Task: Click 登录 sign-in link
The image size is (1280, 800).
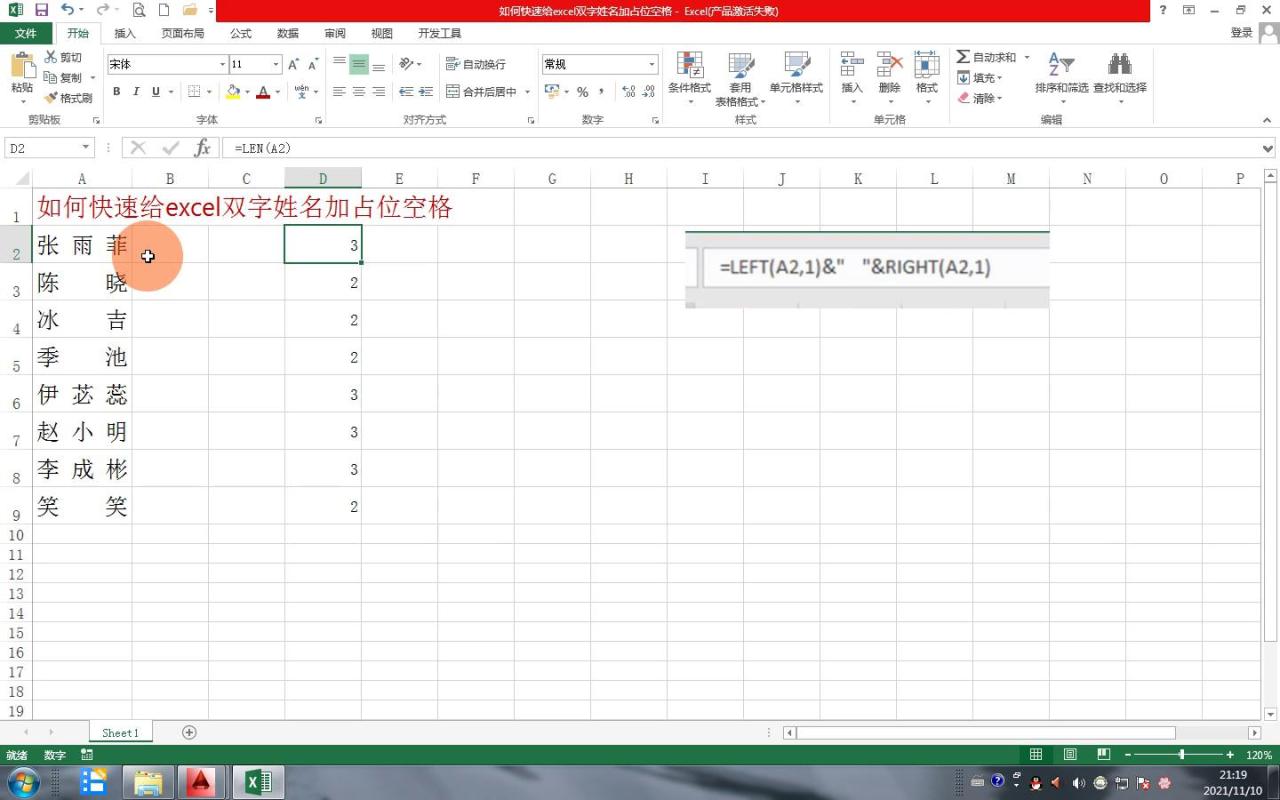Action: [1242, 33]
